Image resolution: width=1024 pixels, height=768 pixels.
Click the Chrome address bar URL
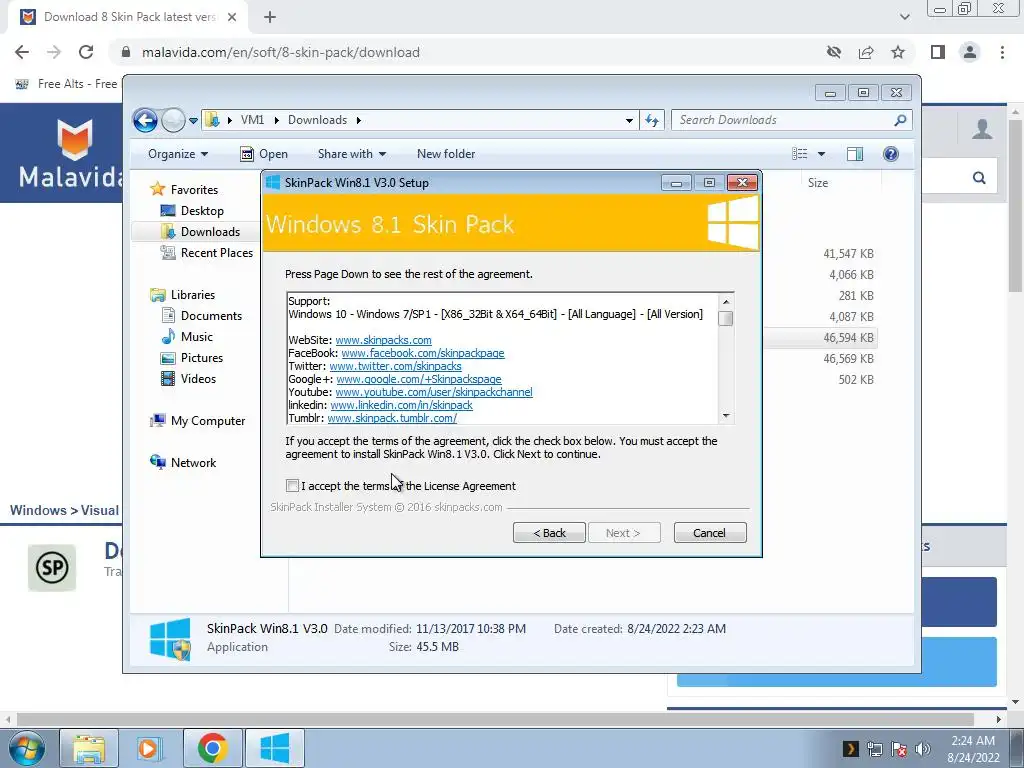(281, 52)
